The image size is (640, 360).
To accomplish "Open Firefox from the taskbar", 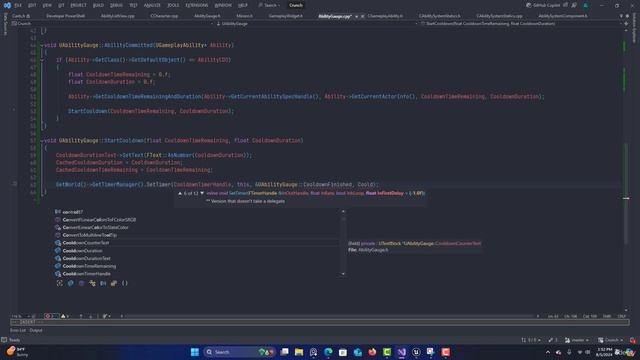I will (372, 352).
